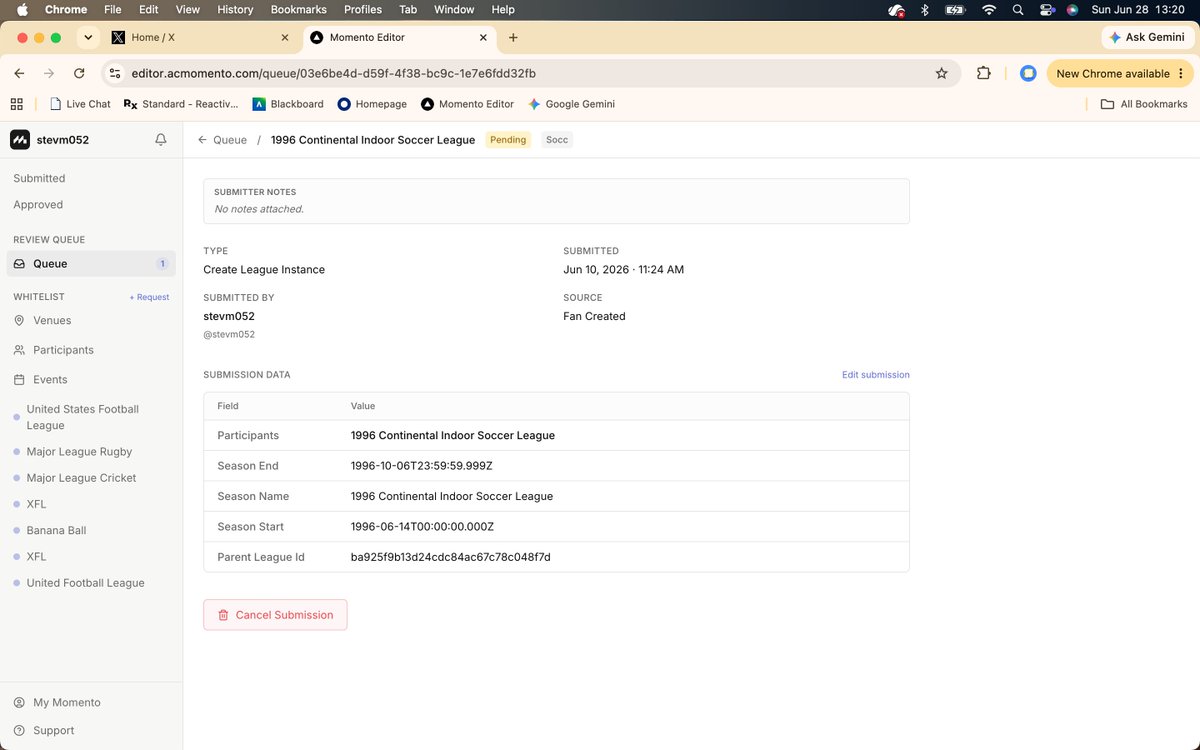
Task: Click Season Start value 1996-06-14T00:00:00.000Z
Action: click(x=422, y=527)
